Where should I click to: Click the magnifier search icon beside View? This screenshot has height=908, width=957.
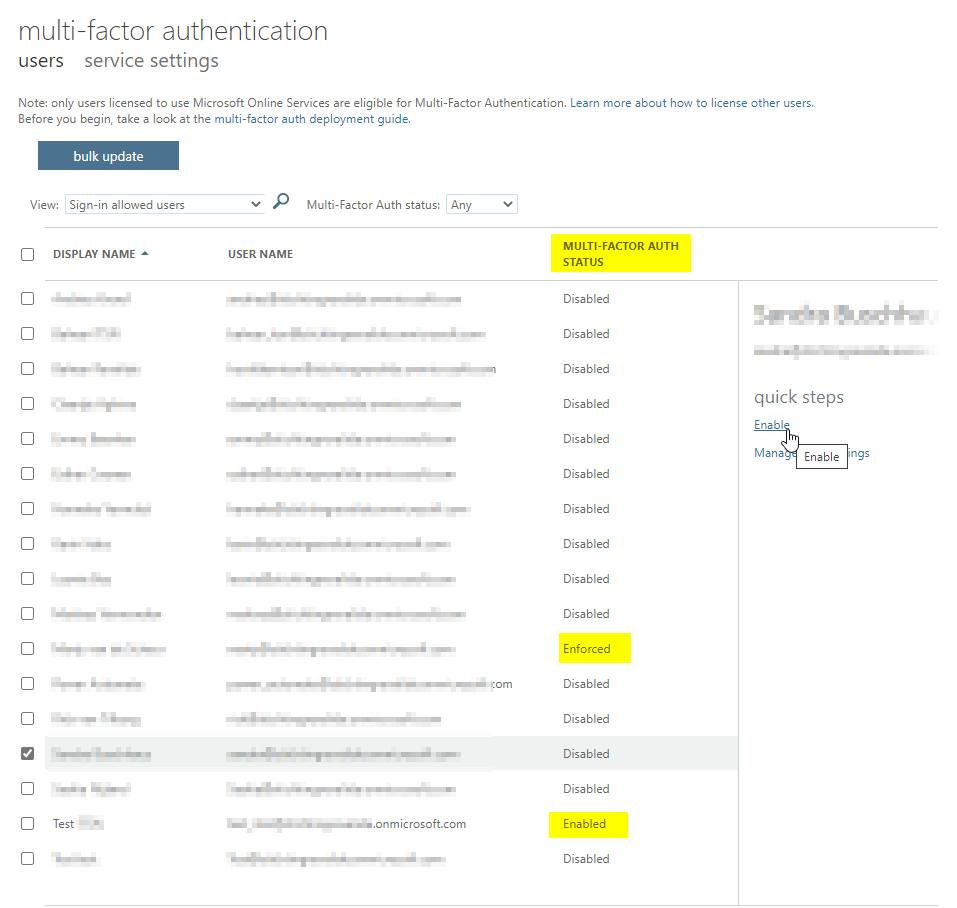coord(281,201)
